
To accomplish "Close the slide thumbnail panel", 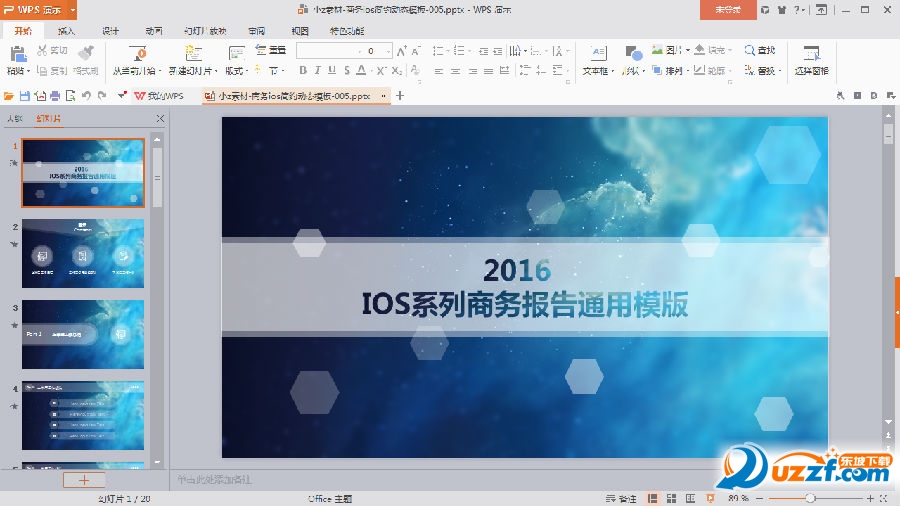I will point(160,118).
